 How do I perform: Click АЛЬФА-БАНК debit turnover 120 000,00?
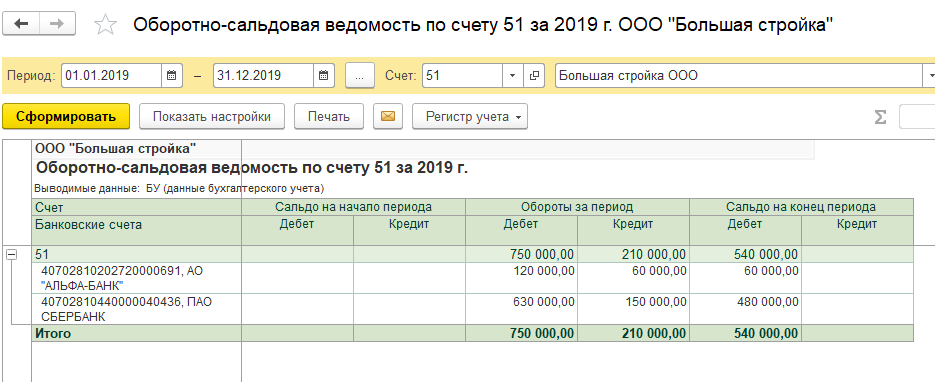coord(521,278)
